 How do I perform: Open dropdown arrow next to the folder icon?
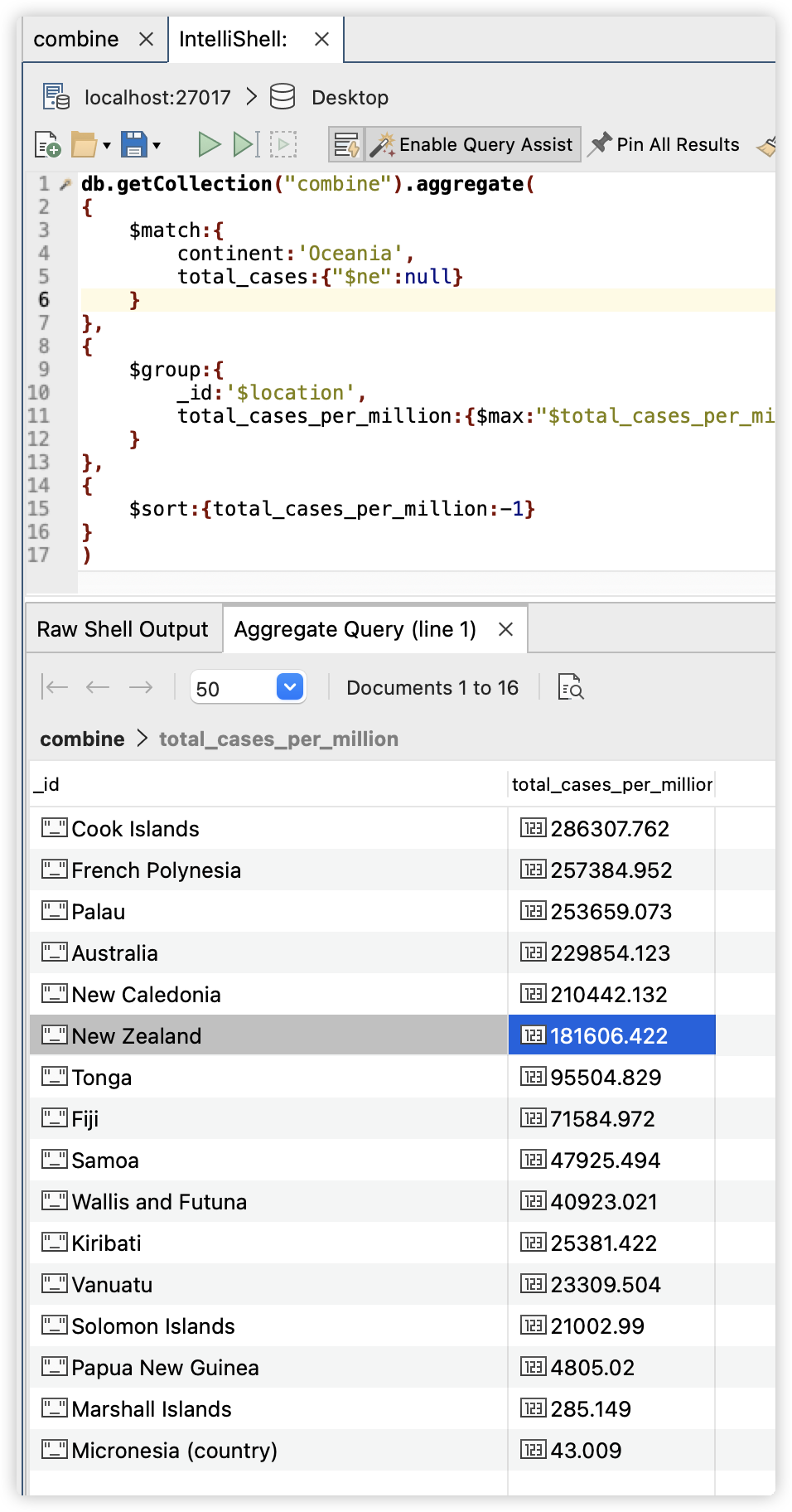click(107, 146)
